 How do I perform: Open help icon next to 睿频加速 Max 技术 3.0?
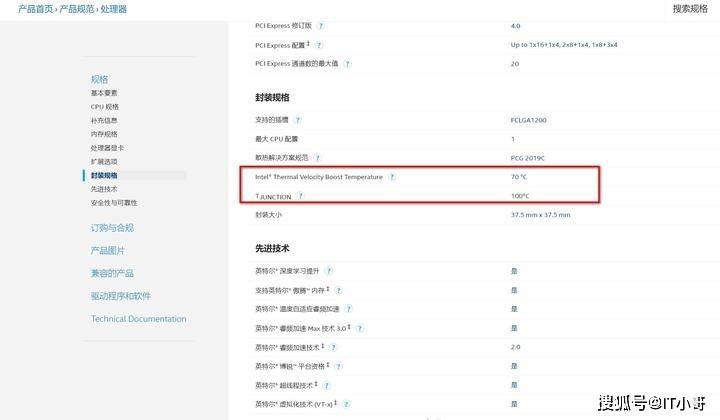360,328
